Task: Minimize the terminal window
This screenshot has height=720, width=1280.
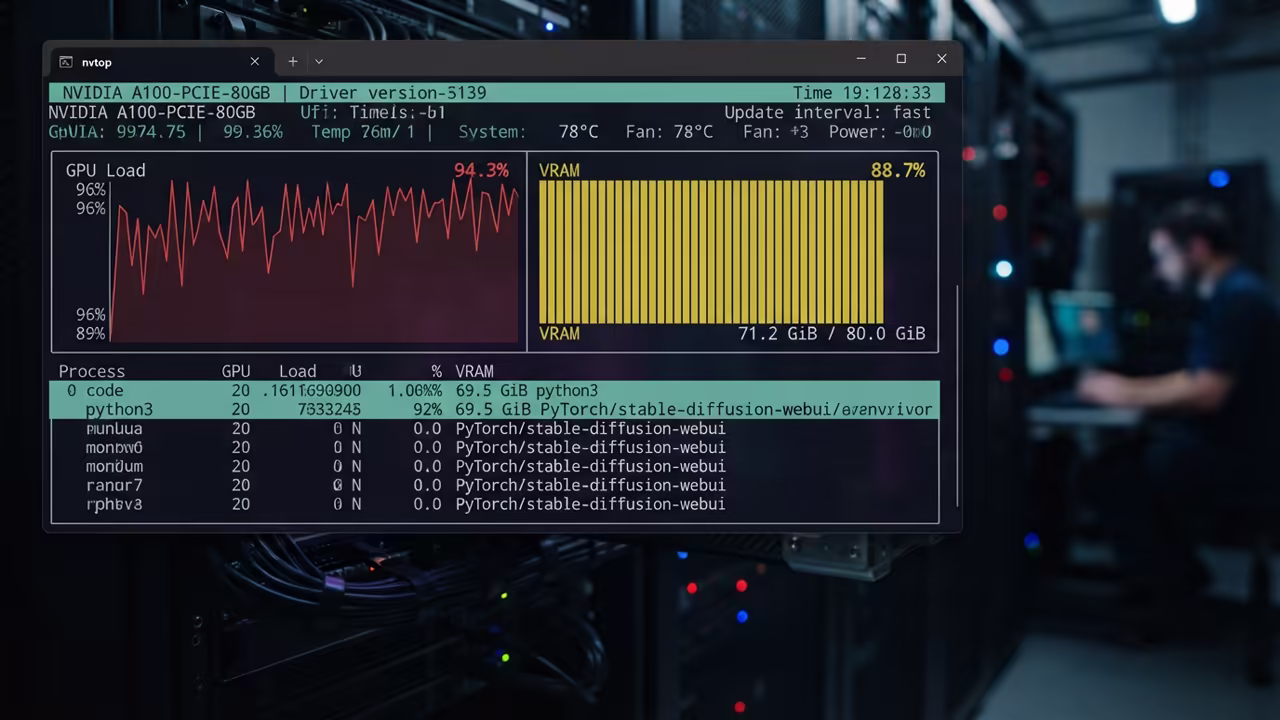Action: (861, 59)
